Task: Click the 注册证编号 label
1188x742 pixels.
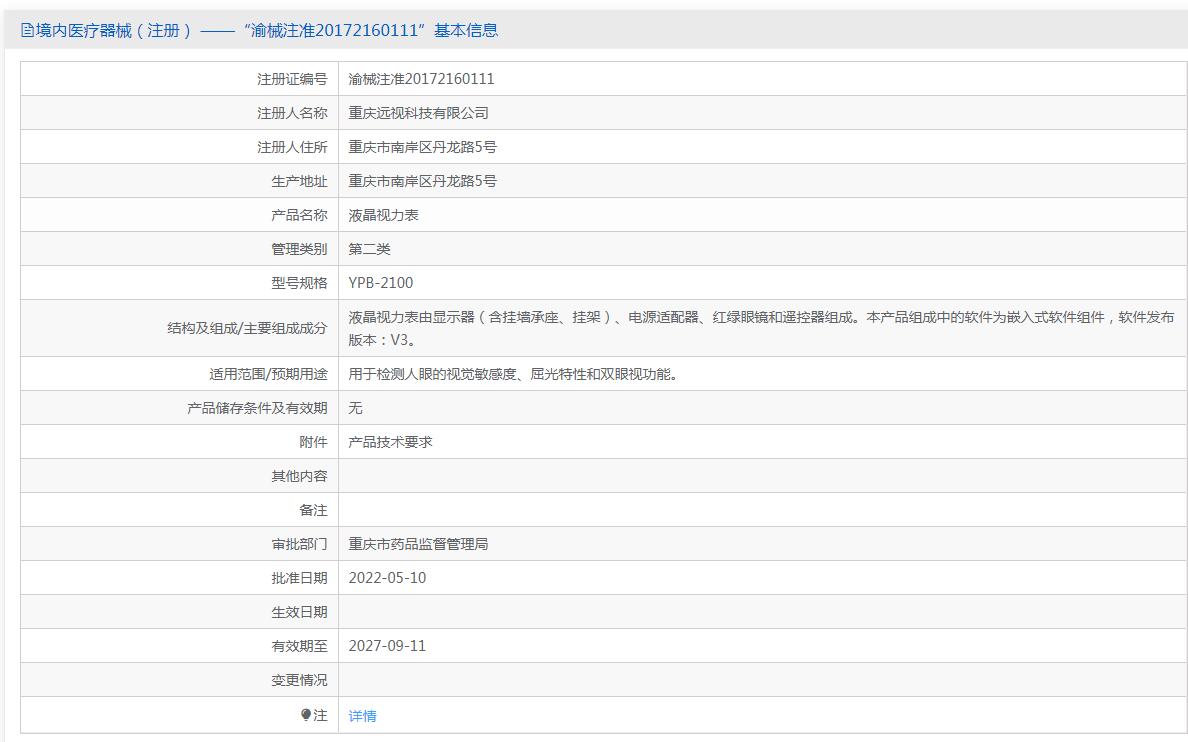Action: pyautogui.click(x=292, y=79)
